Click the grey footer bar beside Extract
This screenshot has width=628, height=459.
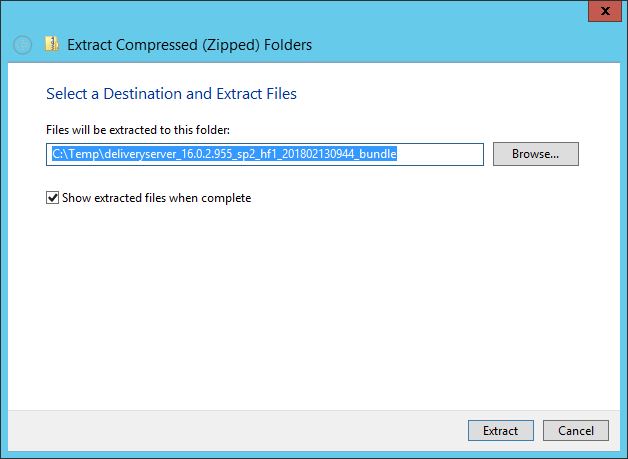[x=236, y=431]
